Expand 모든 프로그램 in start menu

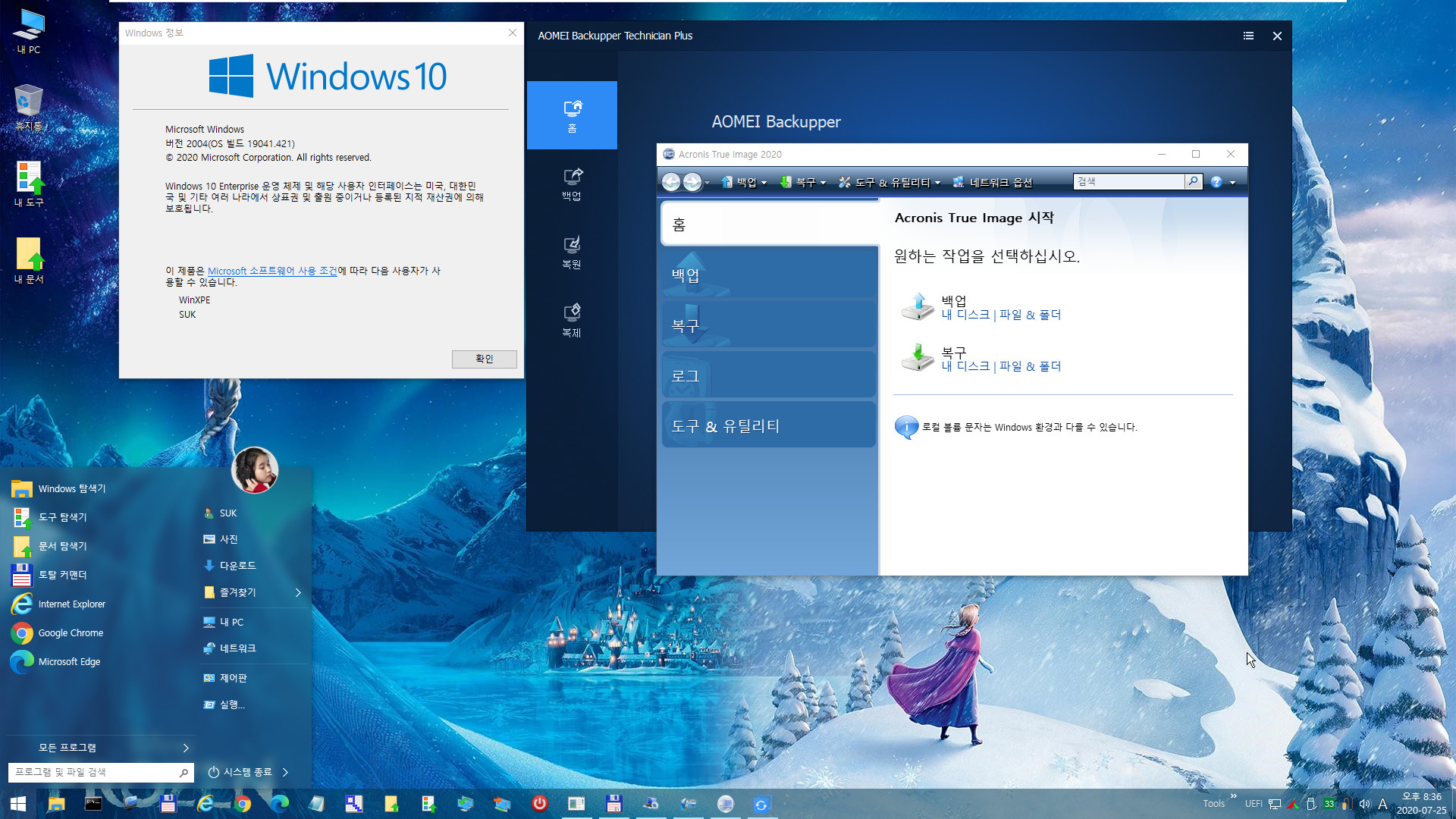[x=100, y=748]
